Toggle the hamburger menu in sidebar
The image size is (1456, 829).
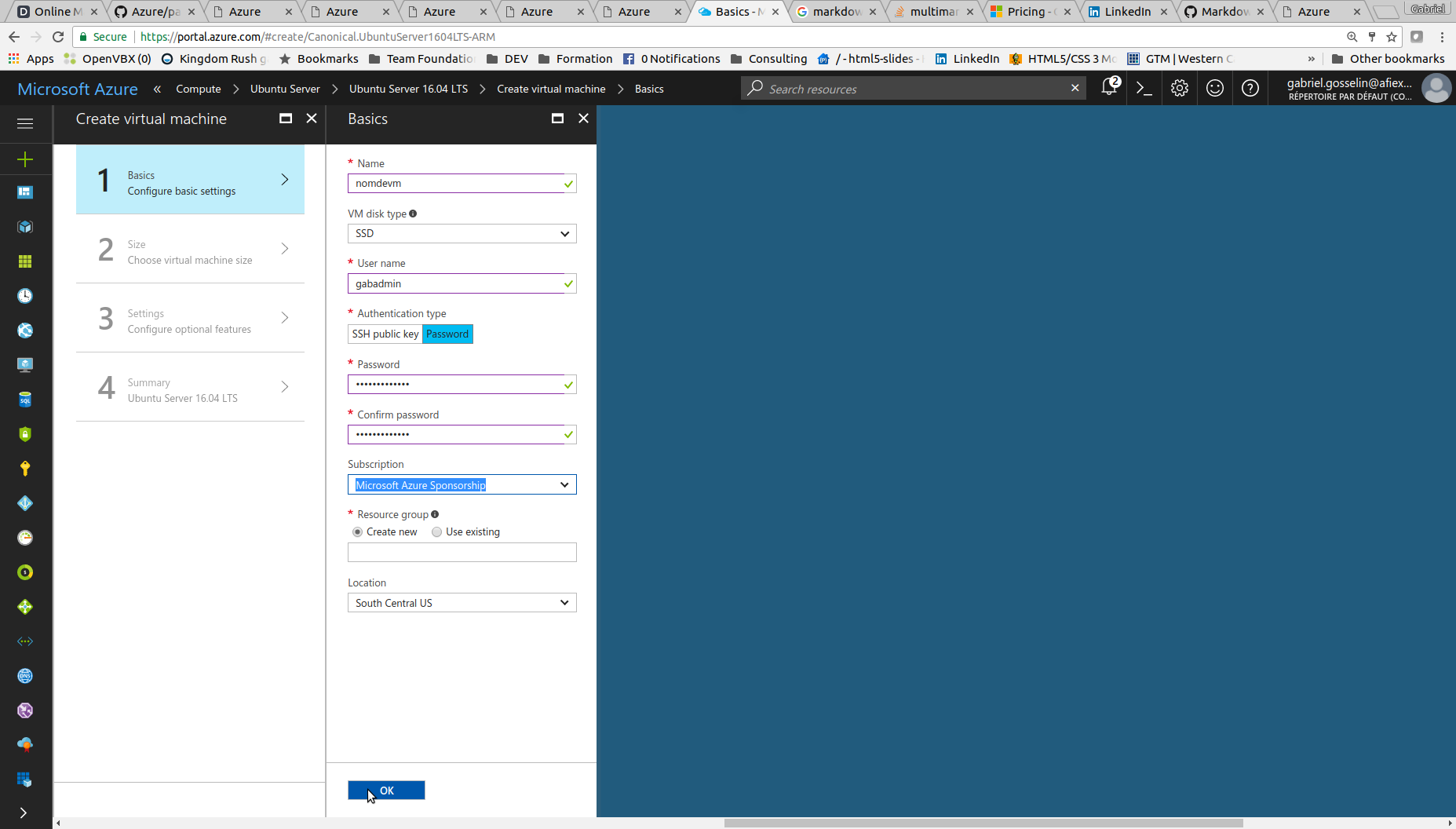[x=25, y=123]
